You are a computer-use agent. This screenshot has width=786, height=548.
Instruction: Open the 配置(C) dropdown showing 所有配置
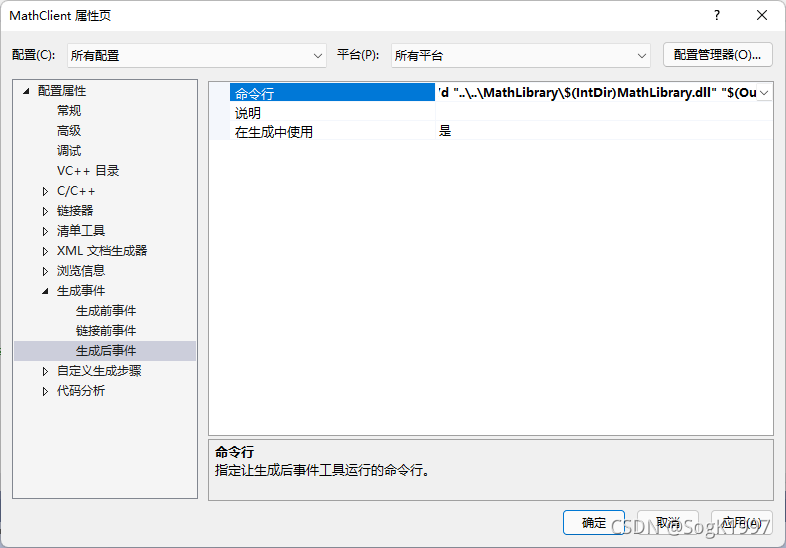(x=196, y=55)
